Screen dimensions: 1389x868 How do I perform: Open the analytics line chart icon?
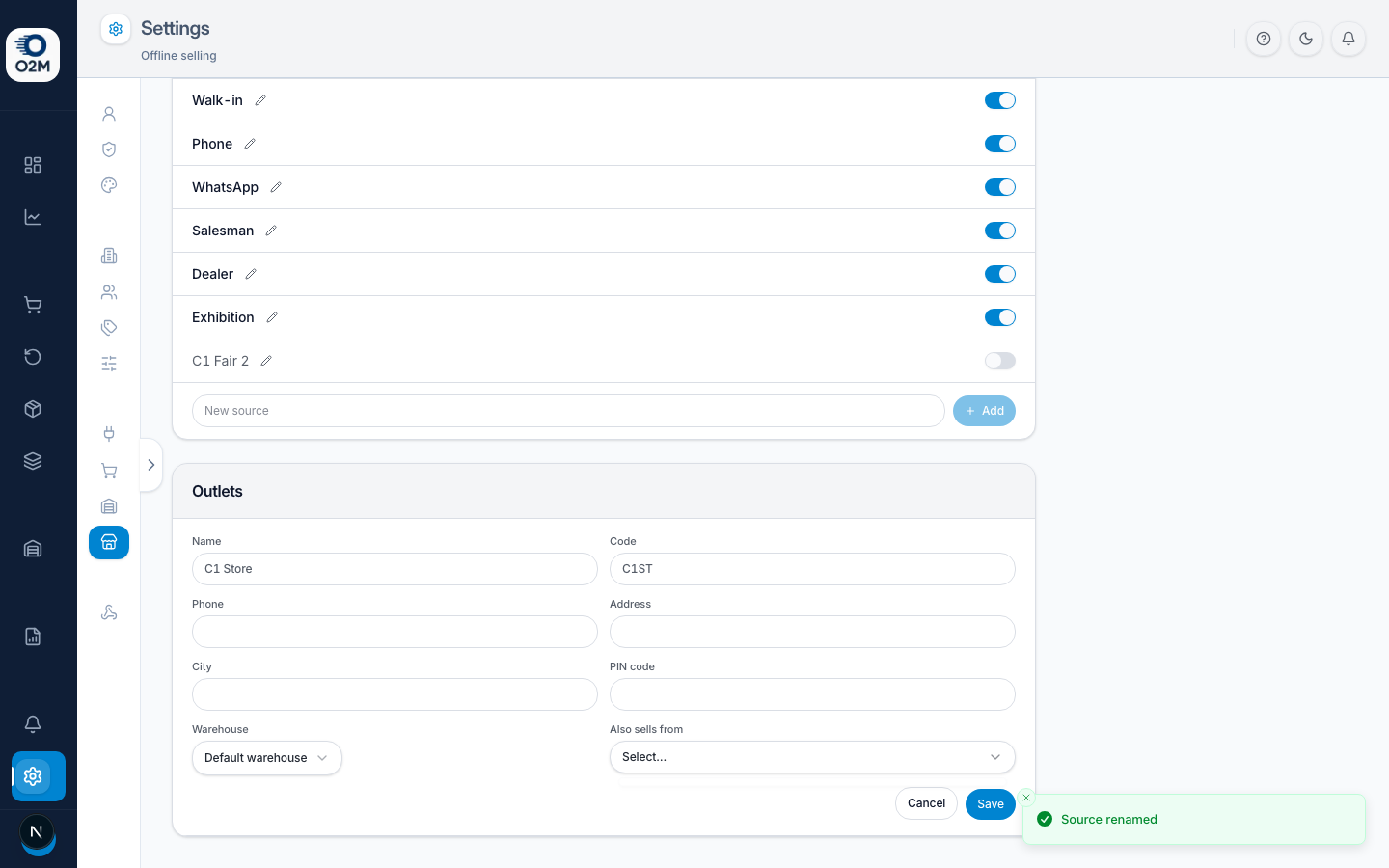coord(33,217)
